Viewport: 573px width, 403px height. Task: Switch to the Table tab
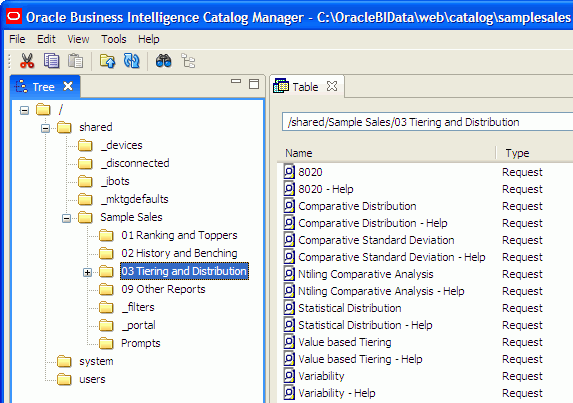(x=305, y=87)
